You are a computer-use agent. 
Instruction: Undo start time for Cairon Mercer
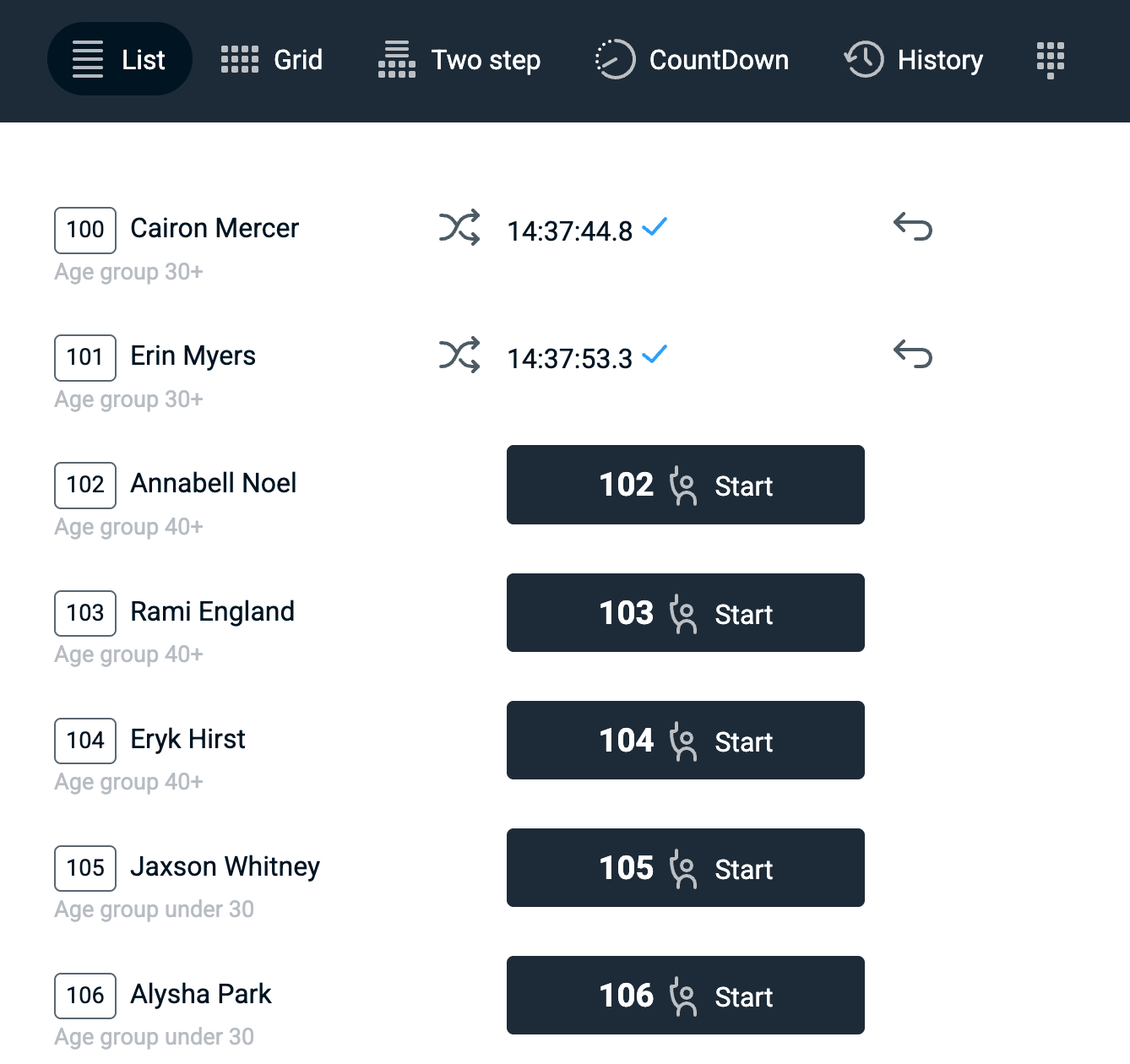[913, 227]
